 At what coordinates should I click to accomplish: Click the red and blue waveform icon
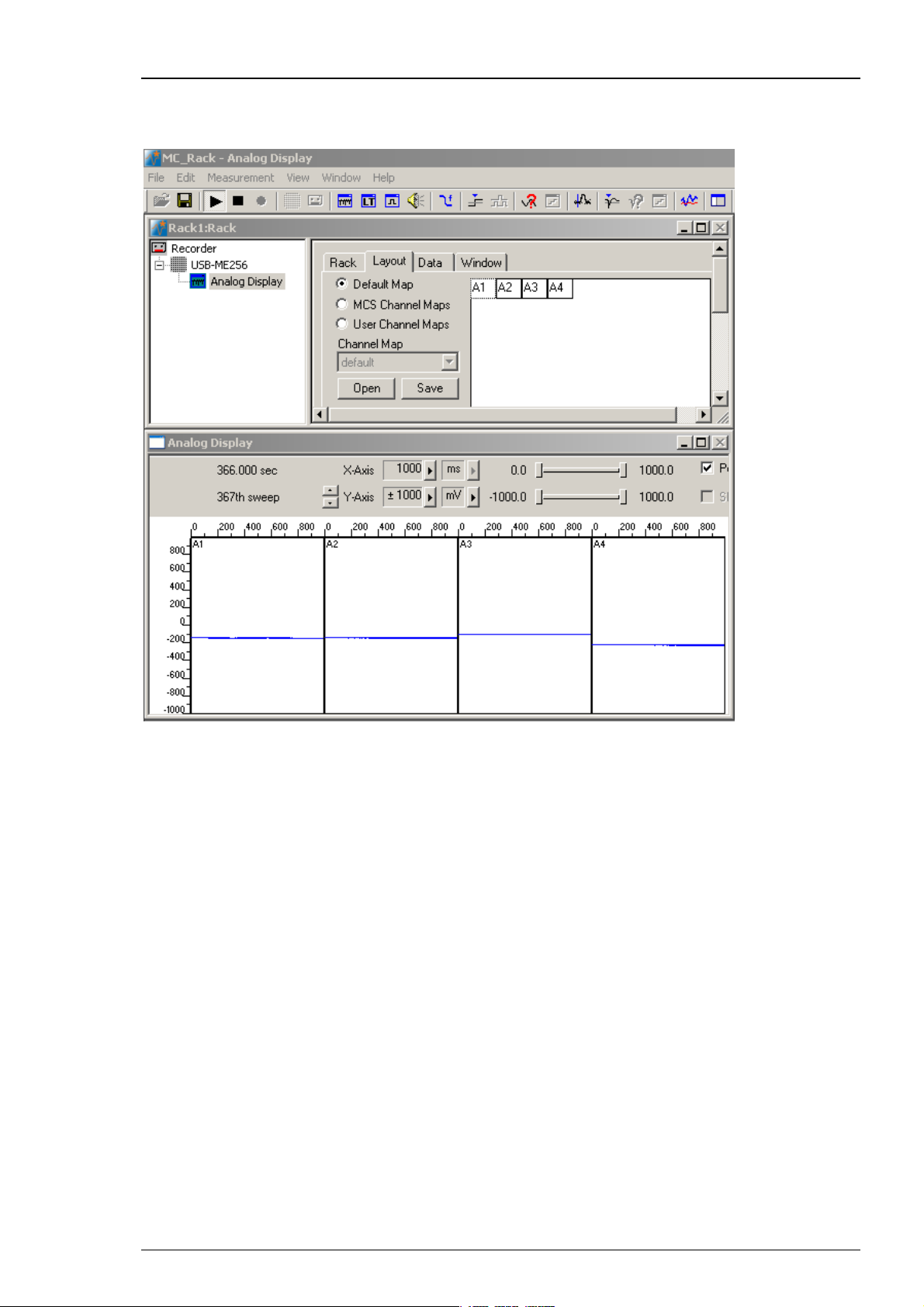tap(689, 201)
